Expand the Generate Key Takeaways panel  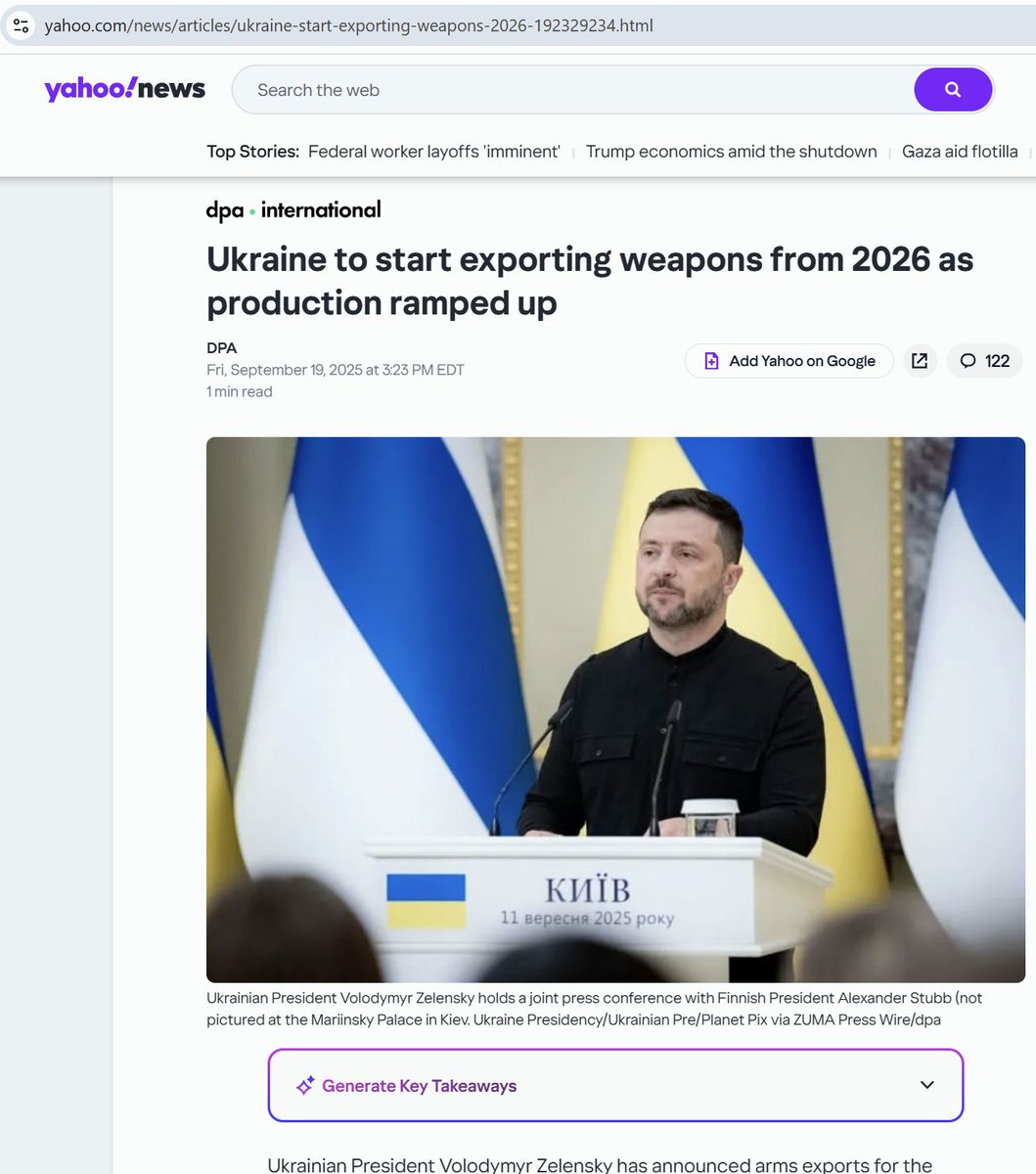pos(615,1085)
